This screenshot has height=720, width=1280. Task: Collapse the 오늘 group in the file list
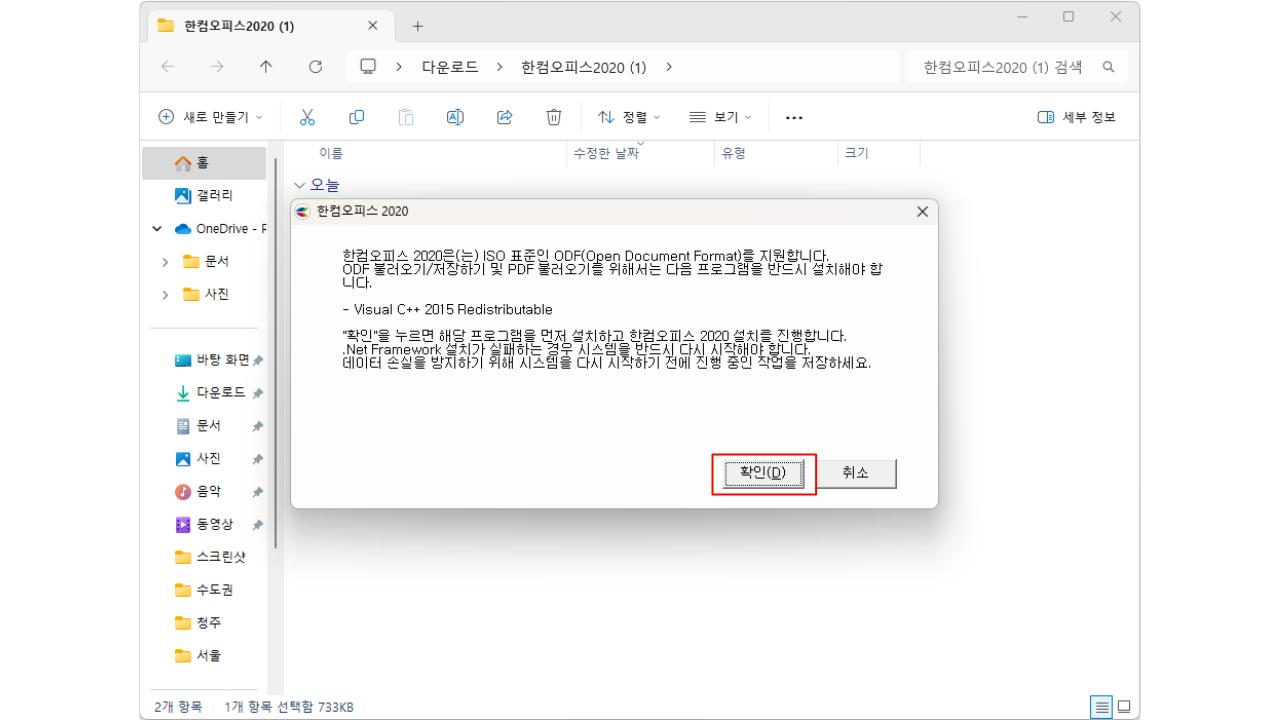pos(299,184)
